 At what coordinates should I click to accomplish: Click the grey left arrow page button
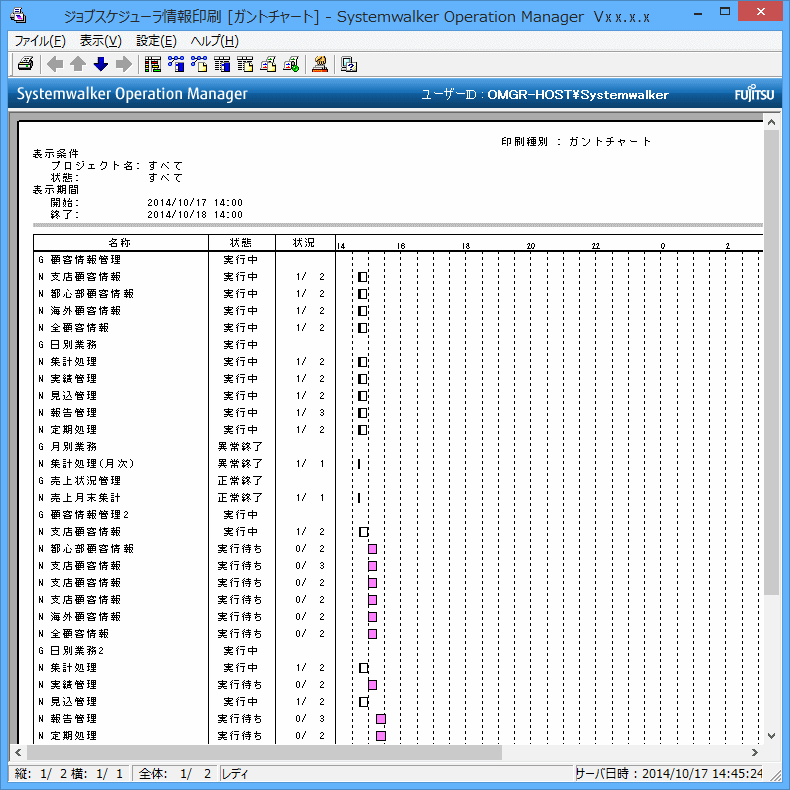point(55,64)
